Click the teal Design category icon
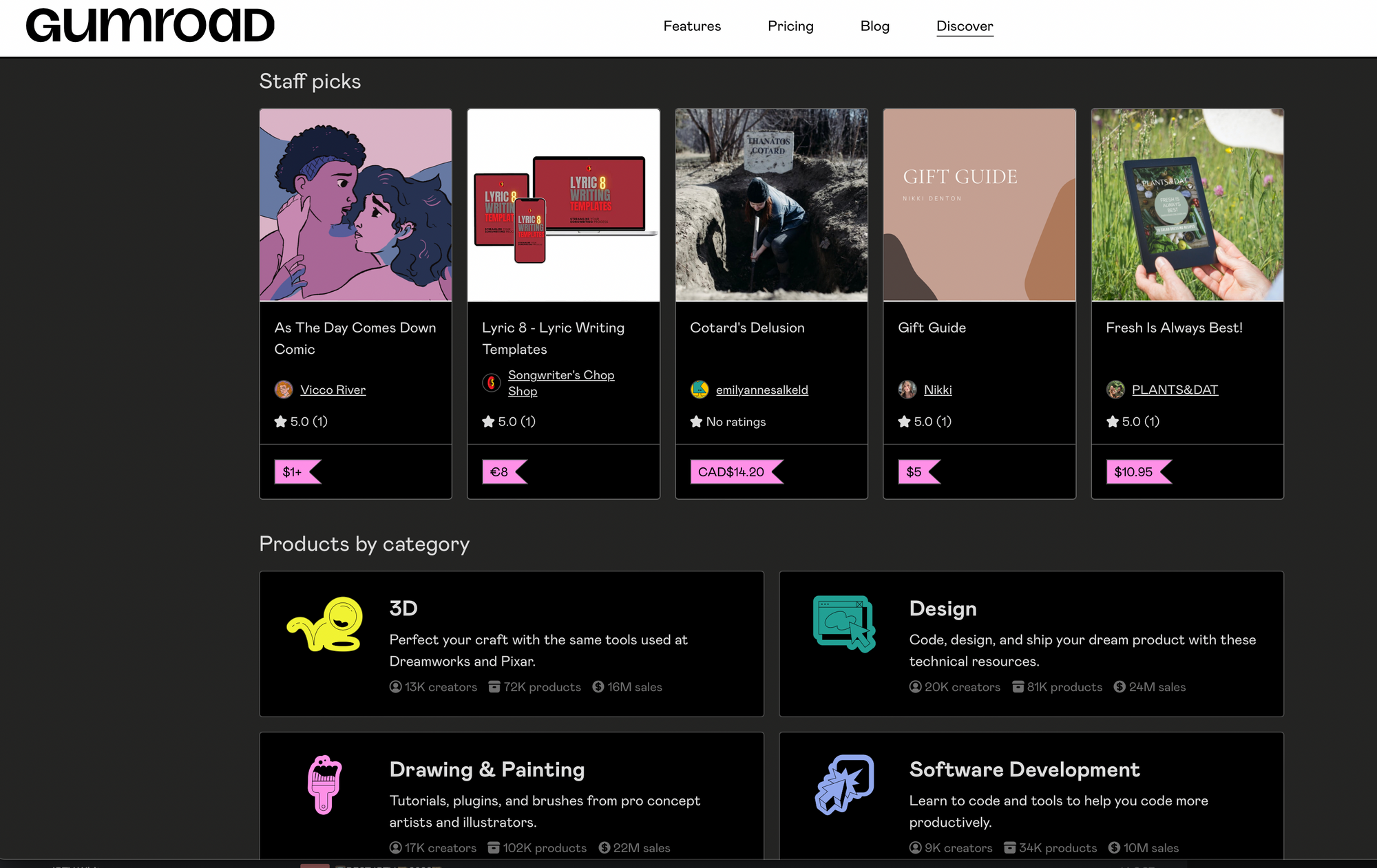 click(x=844, y=624)
